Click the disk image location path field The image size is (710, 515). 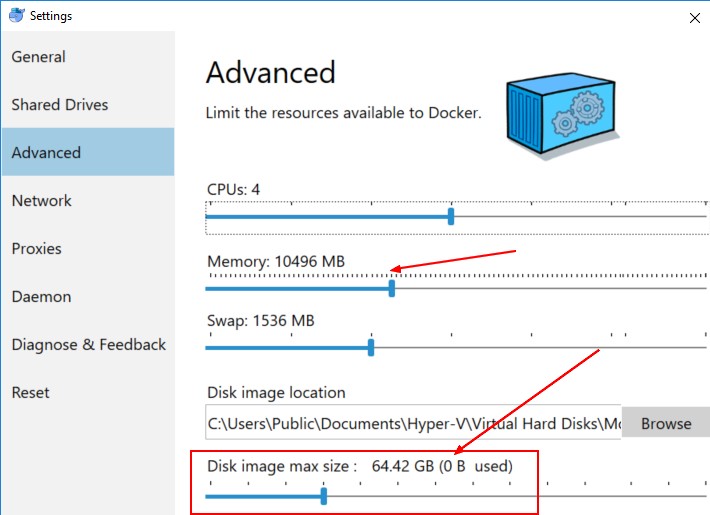[413, 423]
